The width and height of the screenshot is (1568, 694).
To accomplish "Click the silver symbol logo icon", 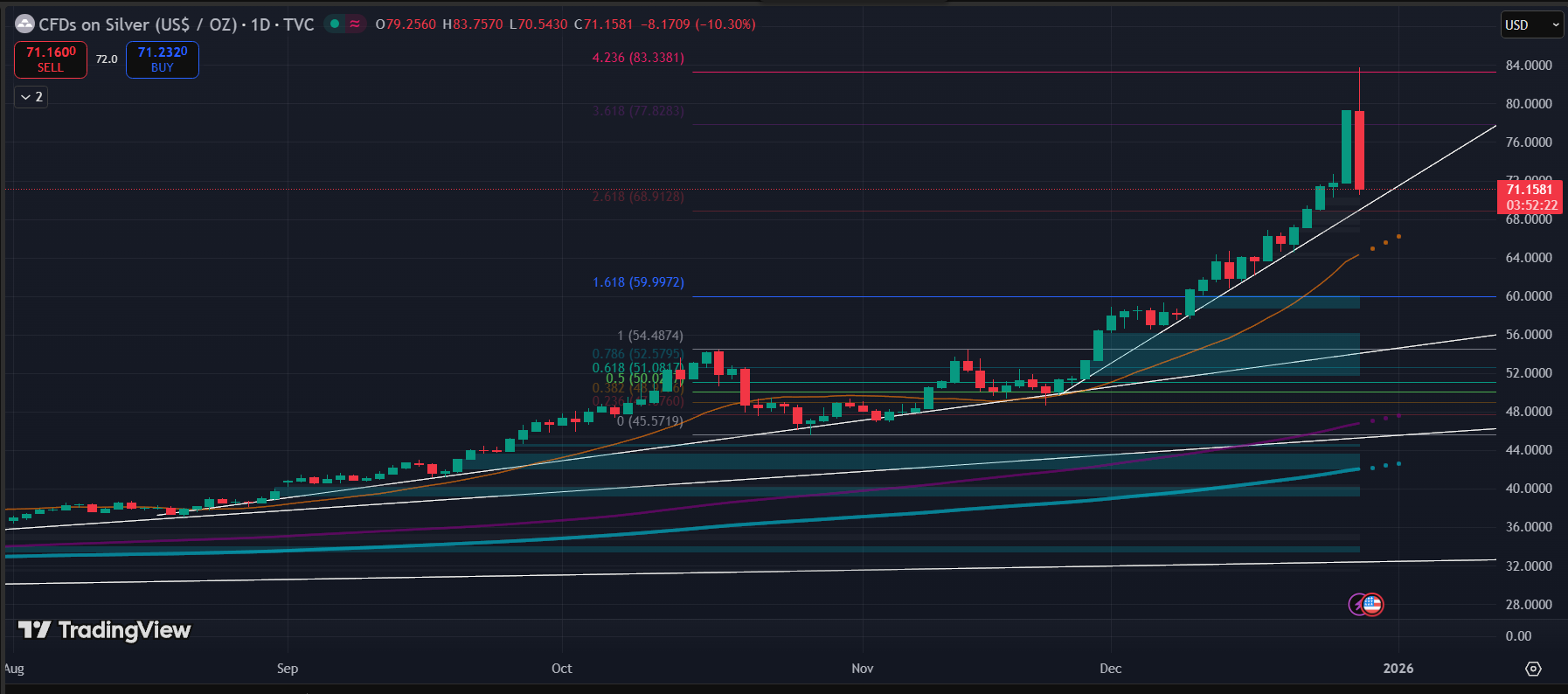I will click(x=25, y=24).
